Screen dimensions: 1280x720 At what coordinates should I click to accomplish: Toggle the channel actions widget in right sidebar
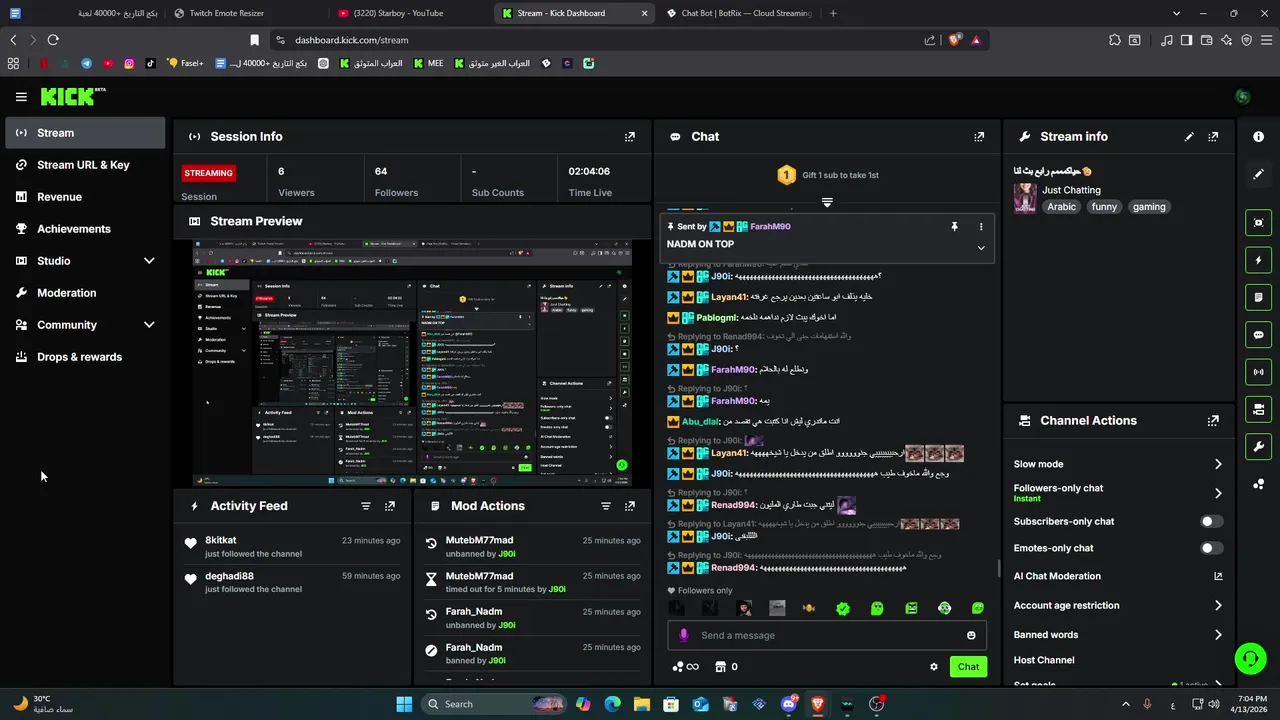click(1258, 409)
